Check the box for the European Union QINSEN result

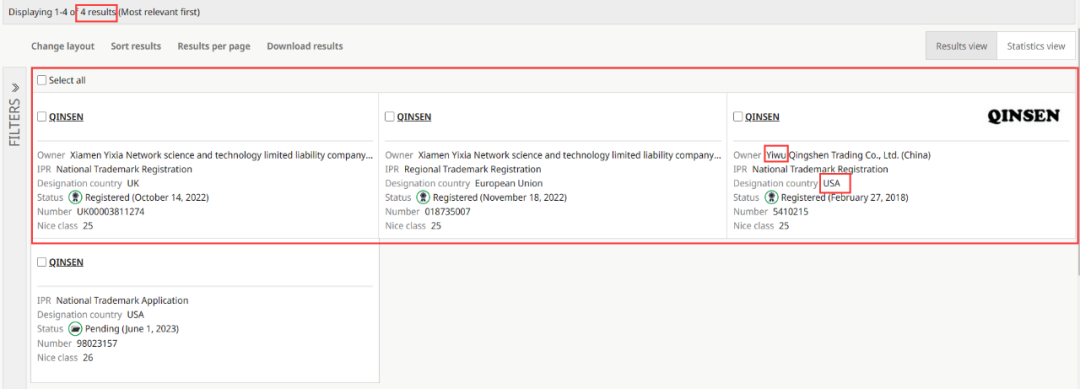[390, 116]
